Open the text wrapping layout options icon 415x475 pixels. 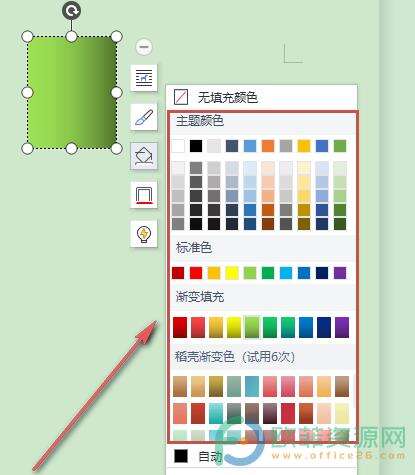pyautogui.click(x=144, y=78)
